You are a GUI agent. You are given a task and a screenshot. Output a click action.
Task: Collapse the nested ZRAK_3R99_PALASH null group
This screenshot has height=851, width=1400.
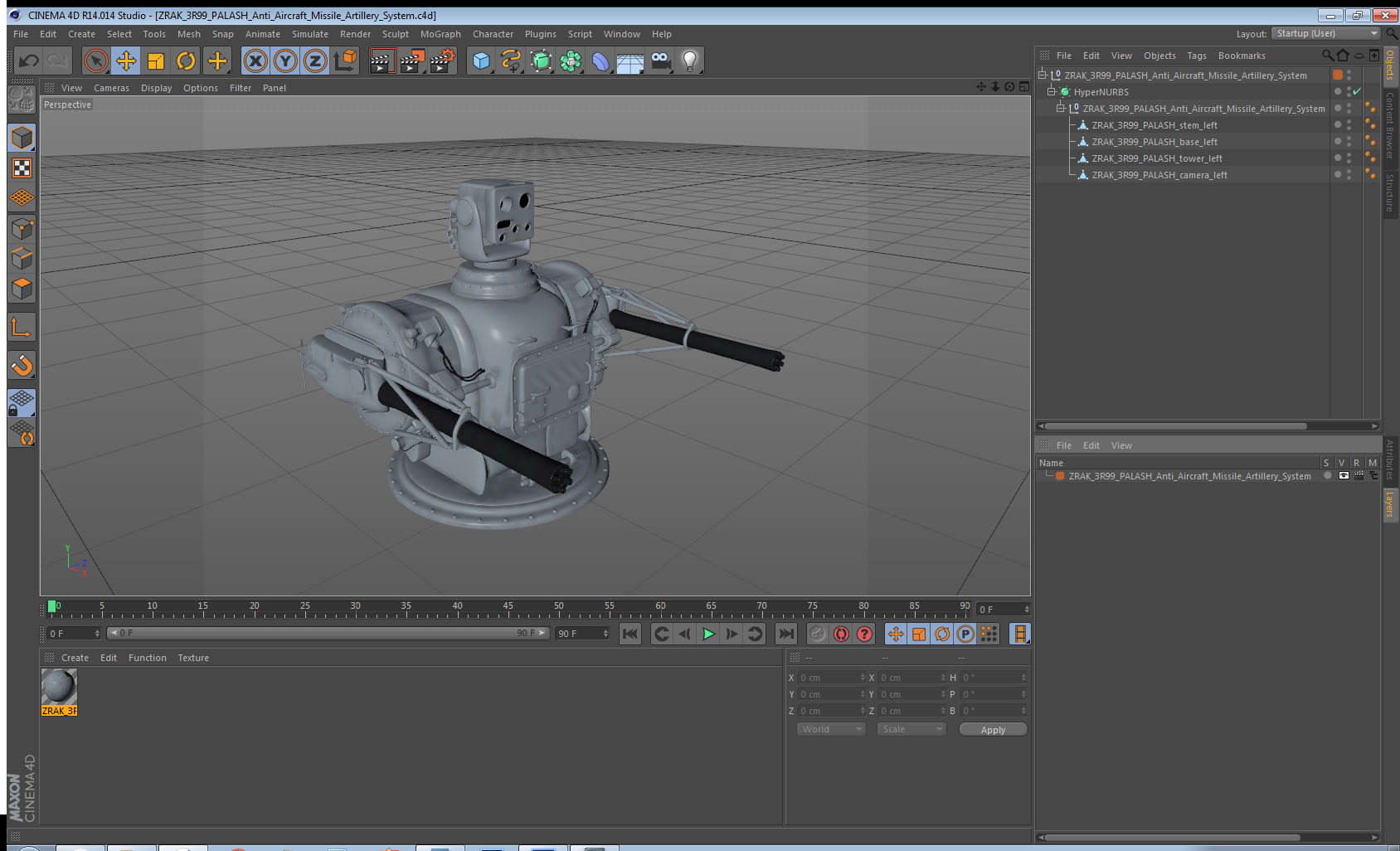click(1061, 108)
